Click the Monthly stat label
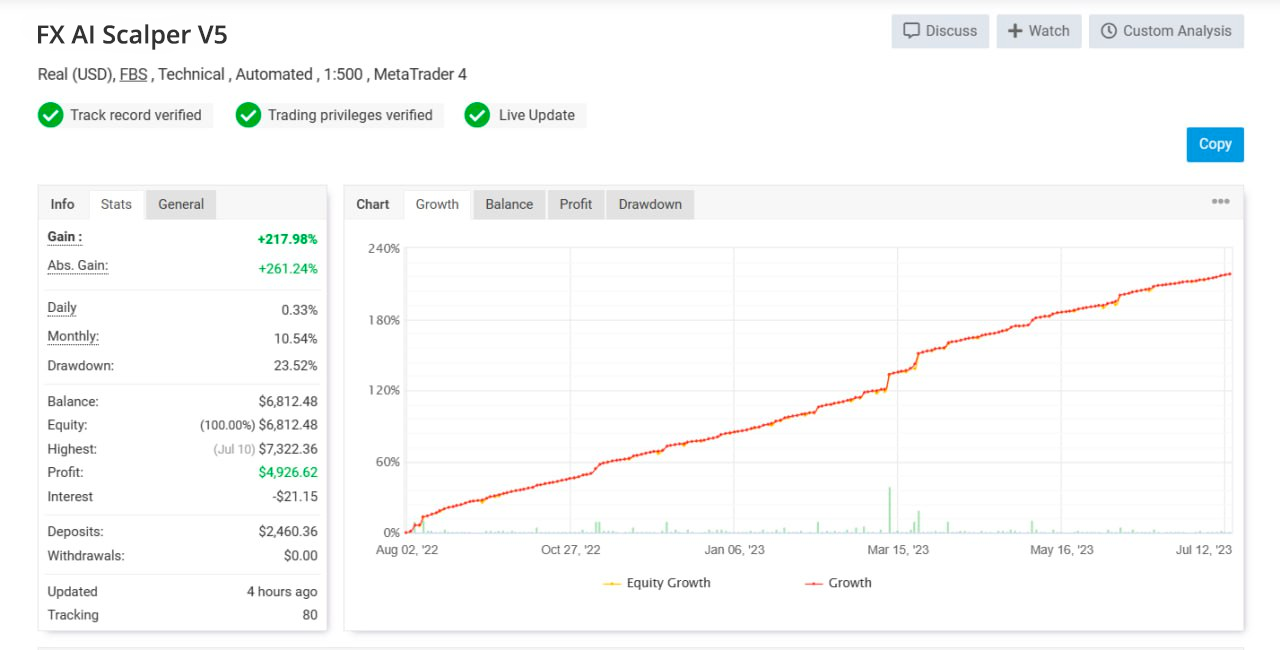The height and width of the screenshot is (650, 1280). pyautogui.click(x=73, y=337)
